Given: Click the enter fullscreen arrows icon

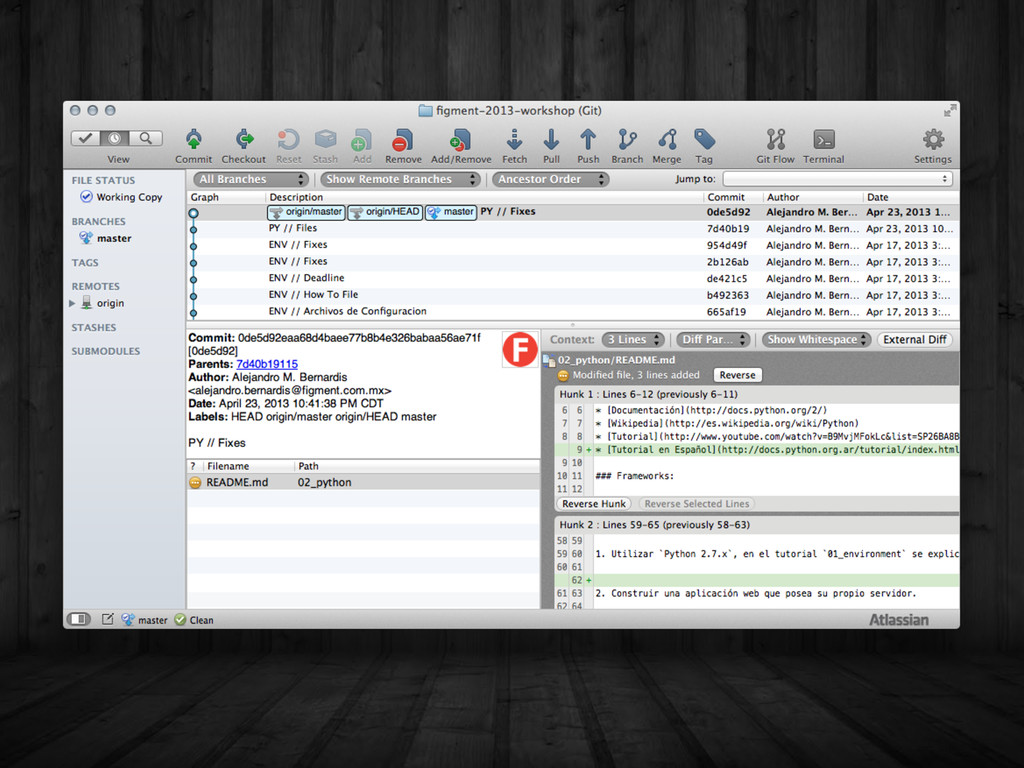Looking at the screenshot, I should (950, 111).
